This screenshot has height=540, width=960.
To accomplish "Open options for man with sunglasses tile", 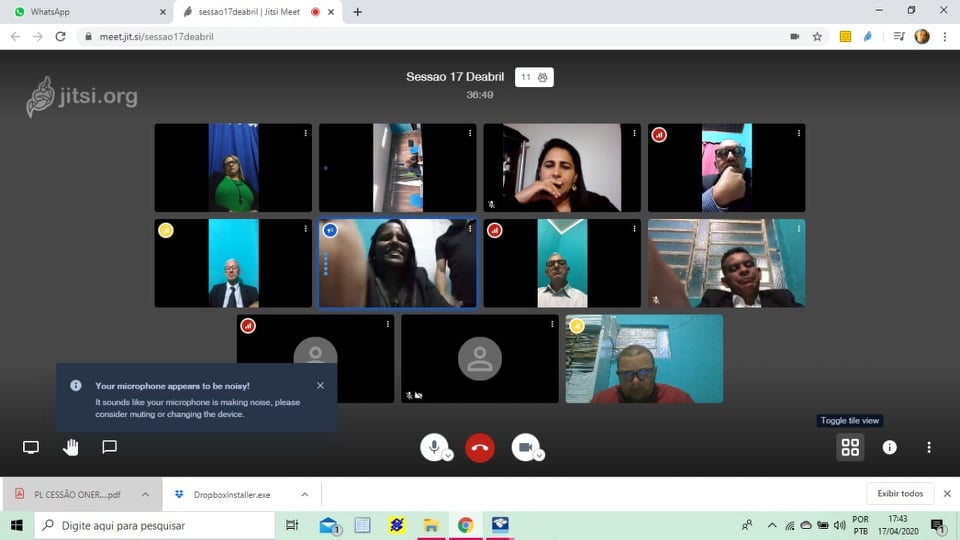I will coord(799,133).
